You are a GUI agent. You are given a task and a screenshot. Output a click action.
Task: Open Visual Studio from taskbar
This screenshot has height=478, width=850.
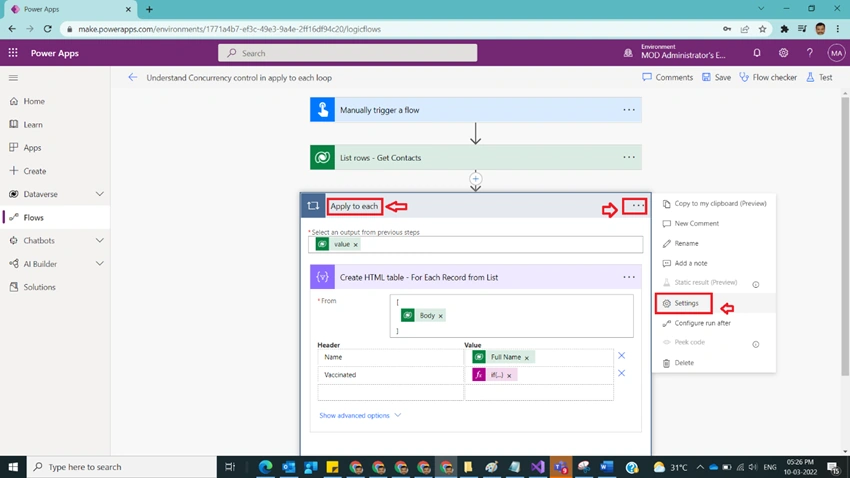click(537, 467)
